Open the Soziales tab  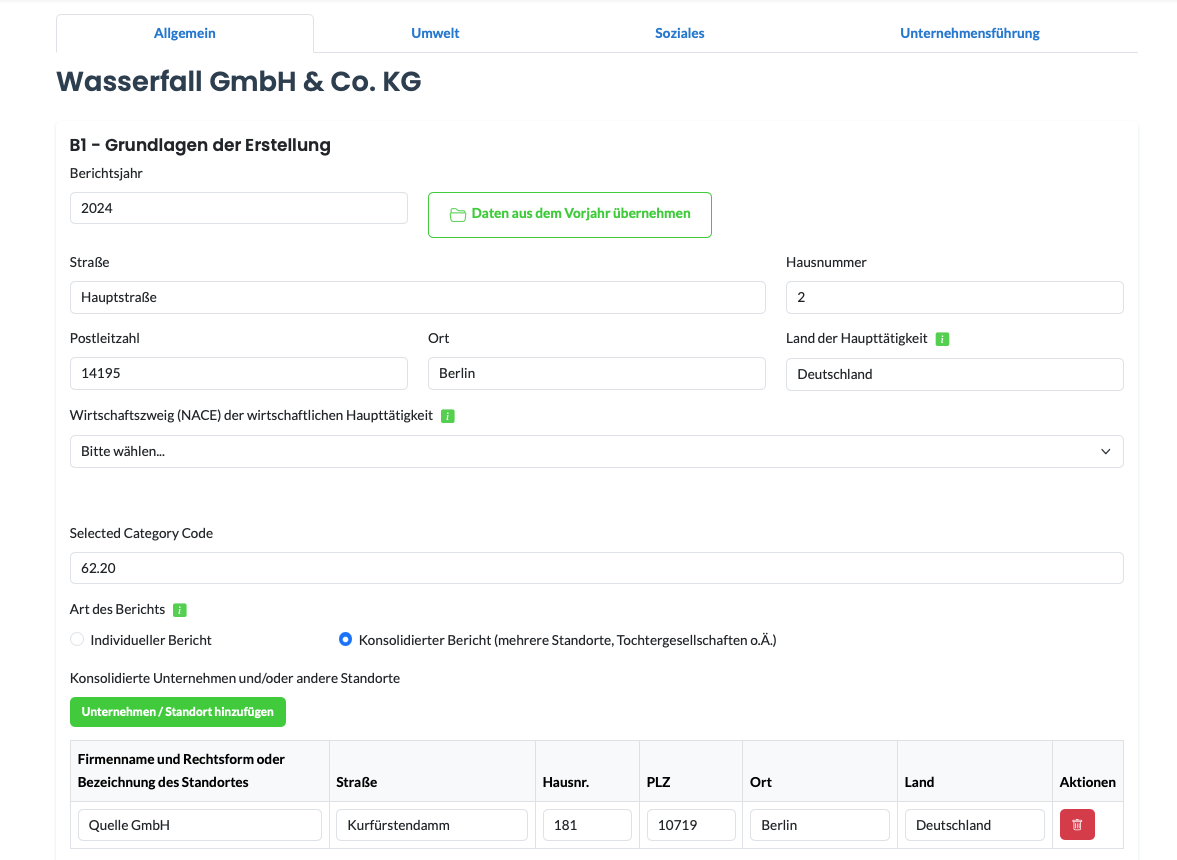click(679, 33)
